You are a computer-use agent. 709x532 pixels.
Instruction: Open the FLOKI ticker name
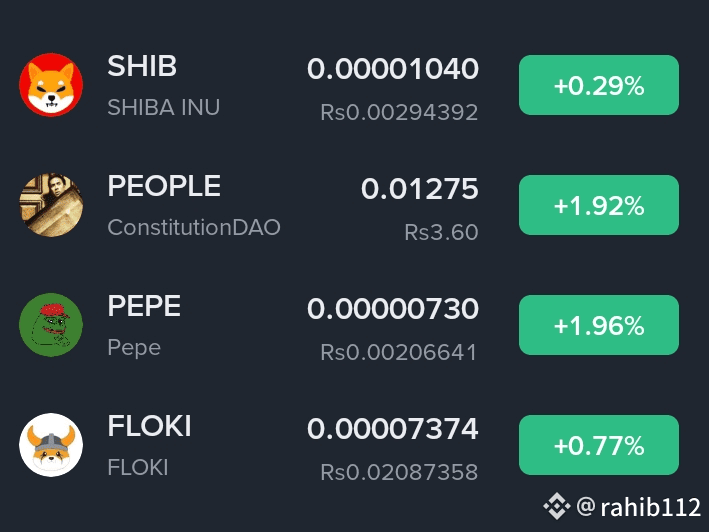pyautogui.click(x=149, y=426)
